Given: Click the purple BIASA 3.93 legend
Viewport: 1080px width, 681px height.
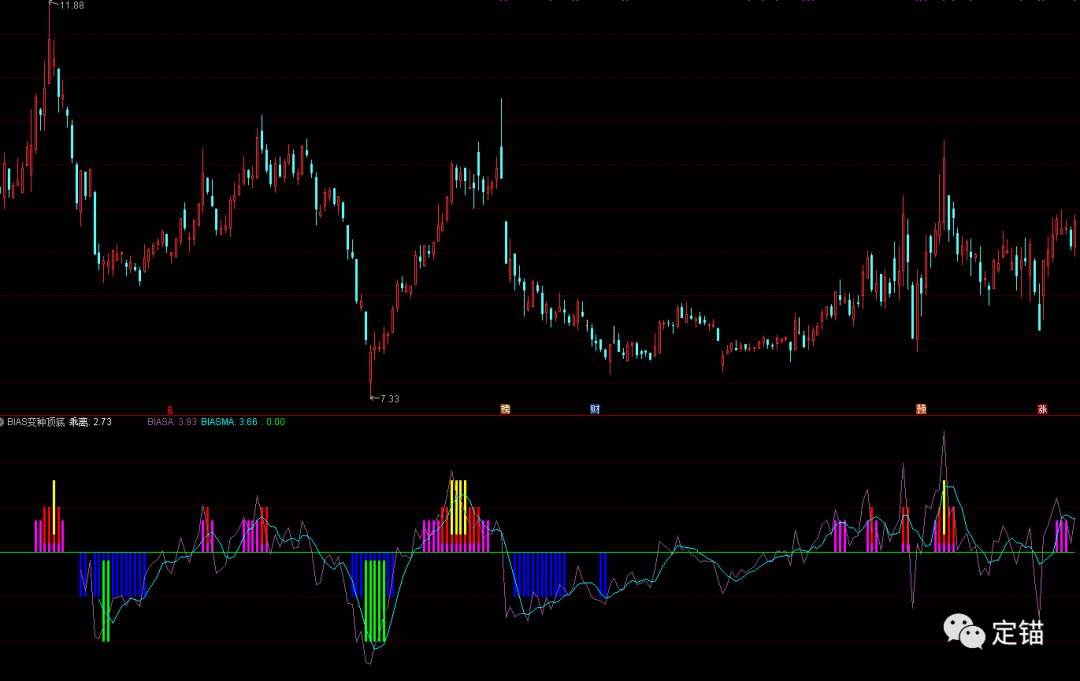Looking at the screenshot, I should pos(171,422).
